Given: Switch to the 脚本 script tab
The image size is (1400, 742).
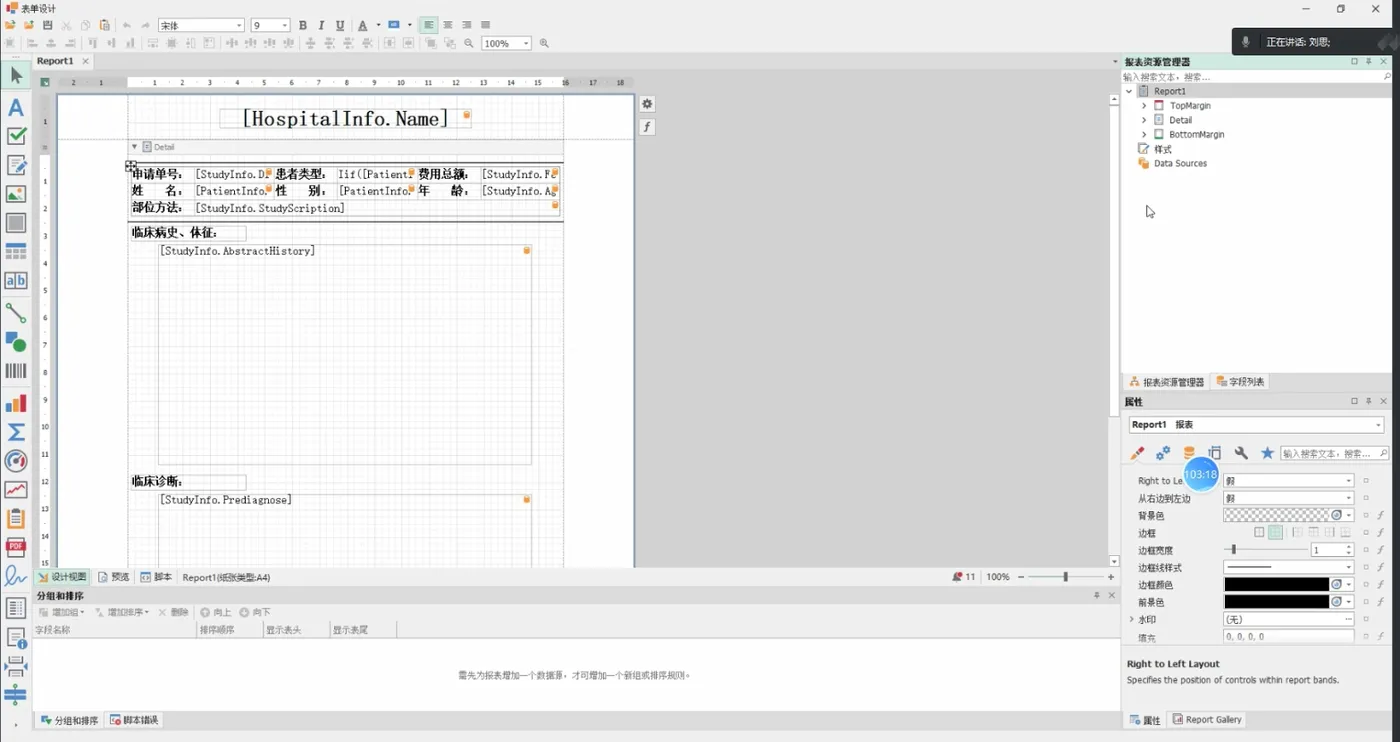Looking at the screenshot, I should click(x=156, y=577).
